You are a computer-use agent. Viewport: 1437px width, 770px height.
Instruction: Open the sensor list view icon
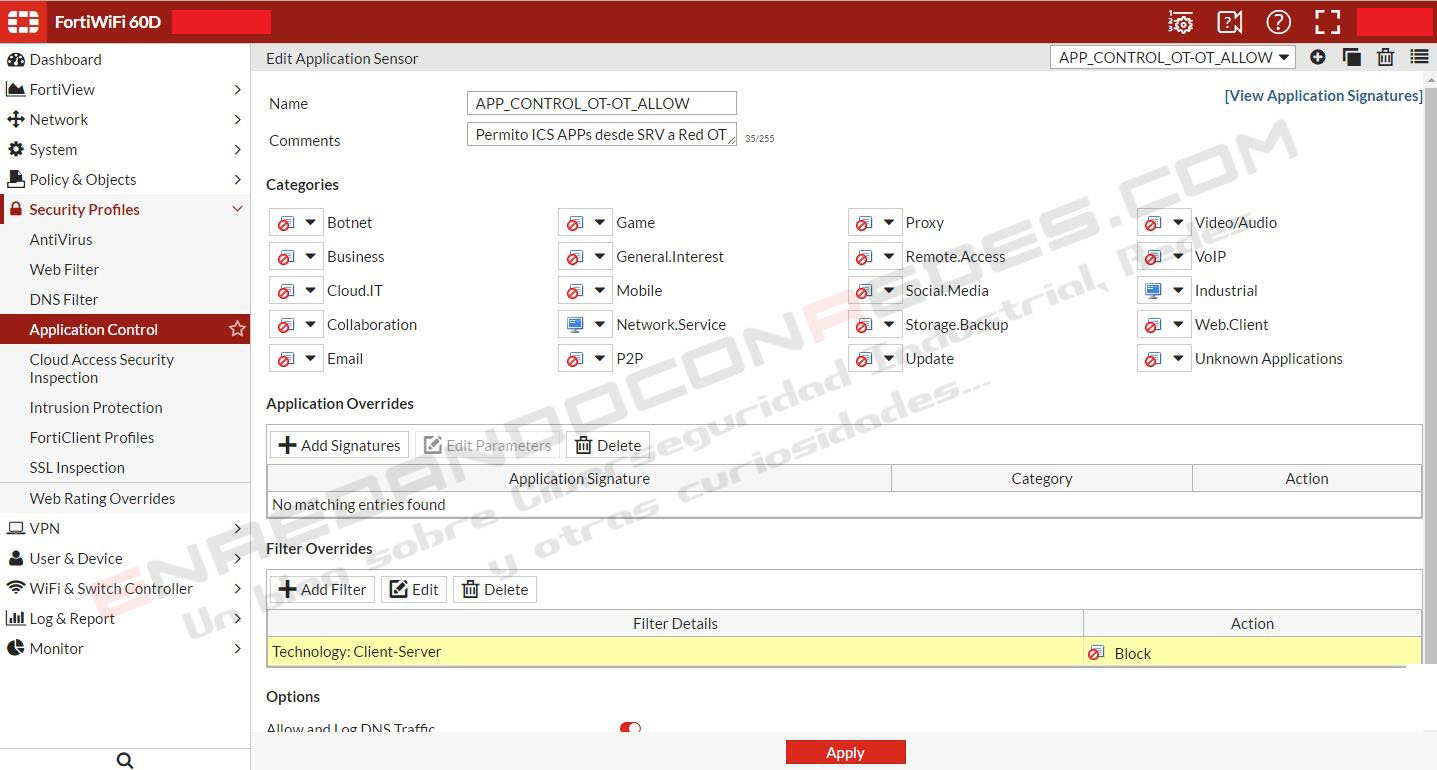coord(1419,58)
